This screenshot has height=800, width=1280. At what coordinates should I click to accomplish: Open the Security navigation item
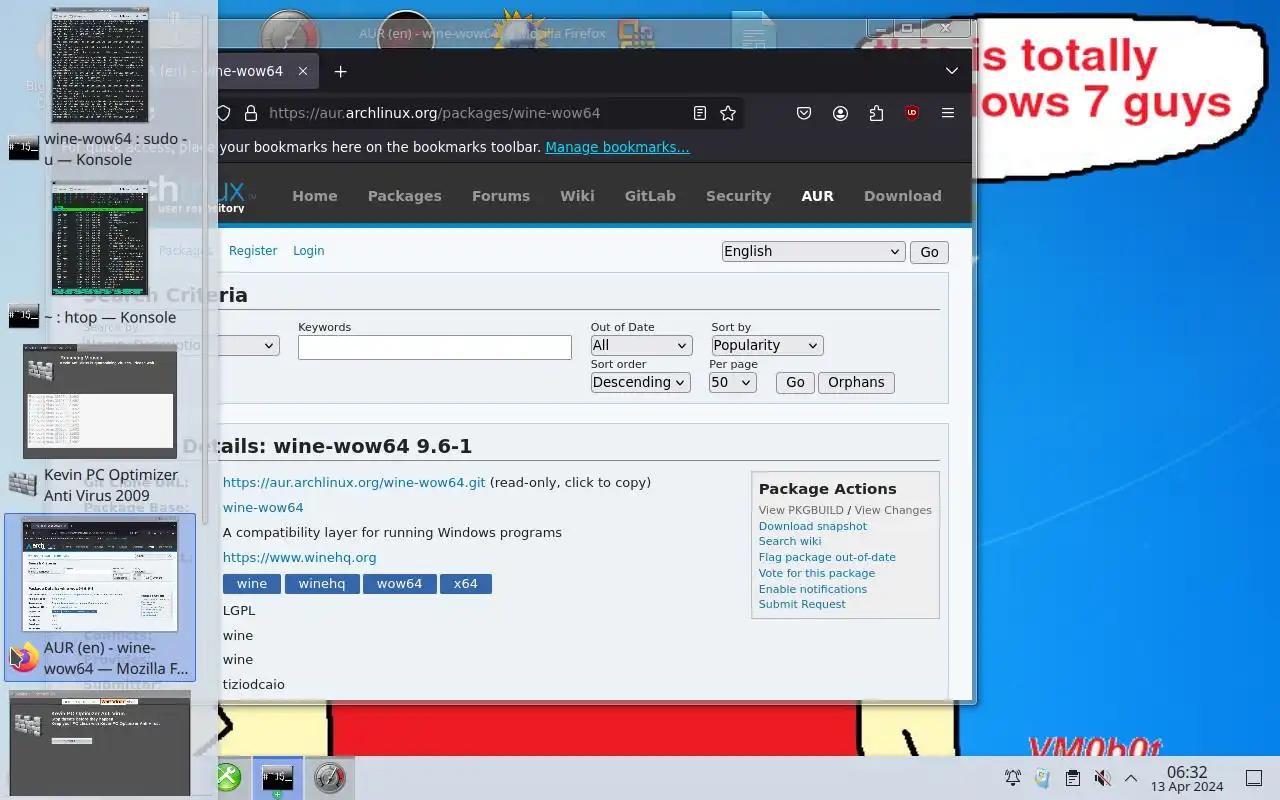738,196
